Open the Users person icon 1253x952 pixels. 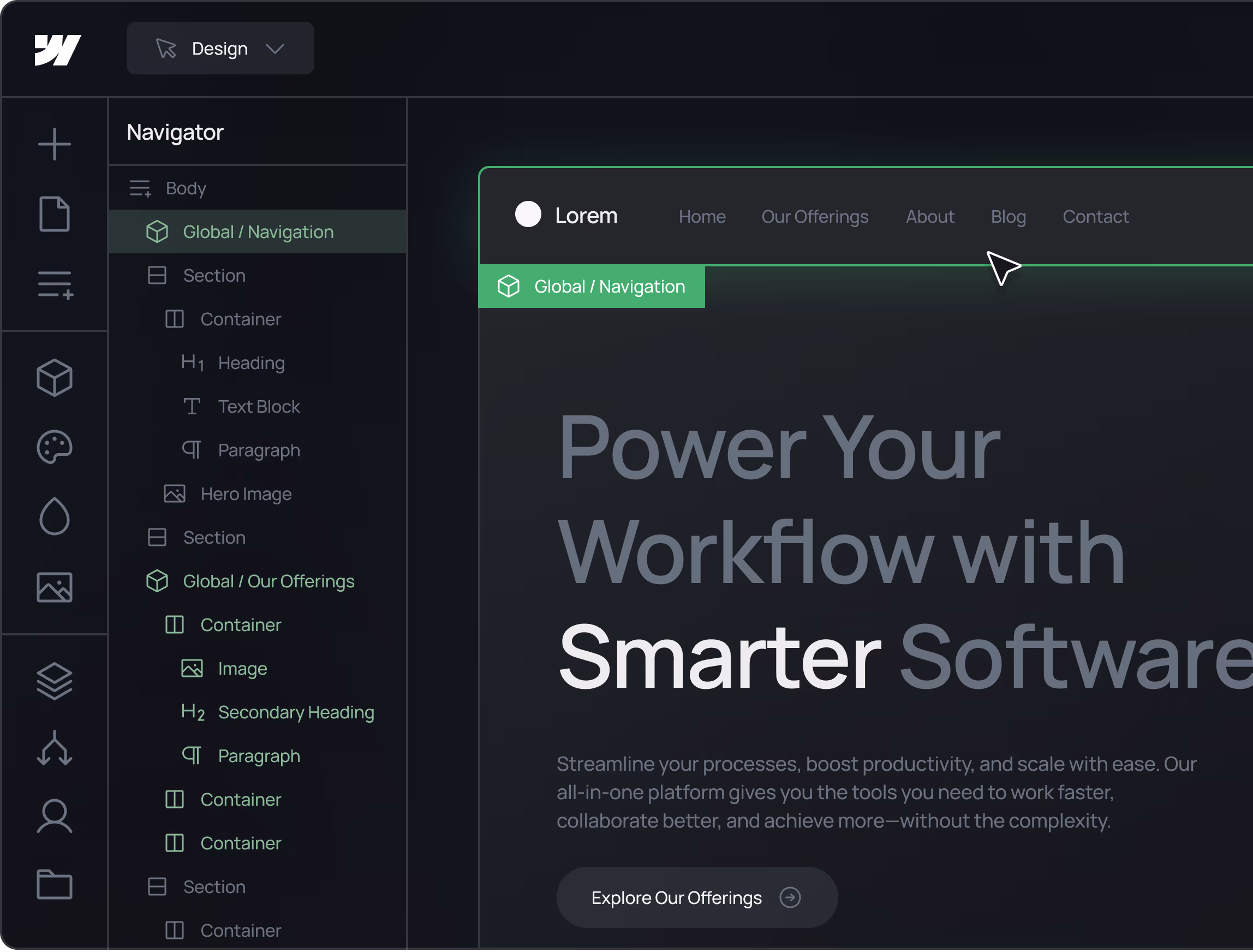tap(55, 817)
